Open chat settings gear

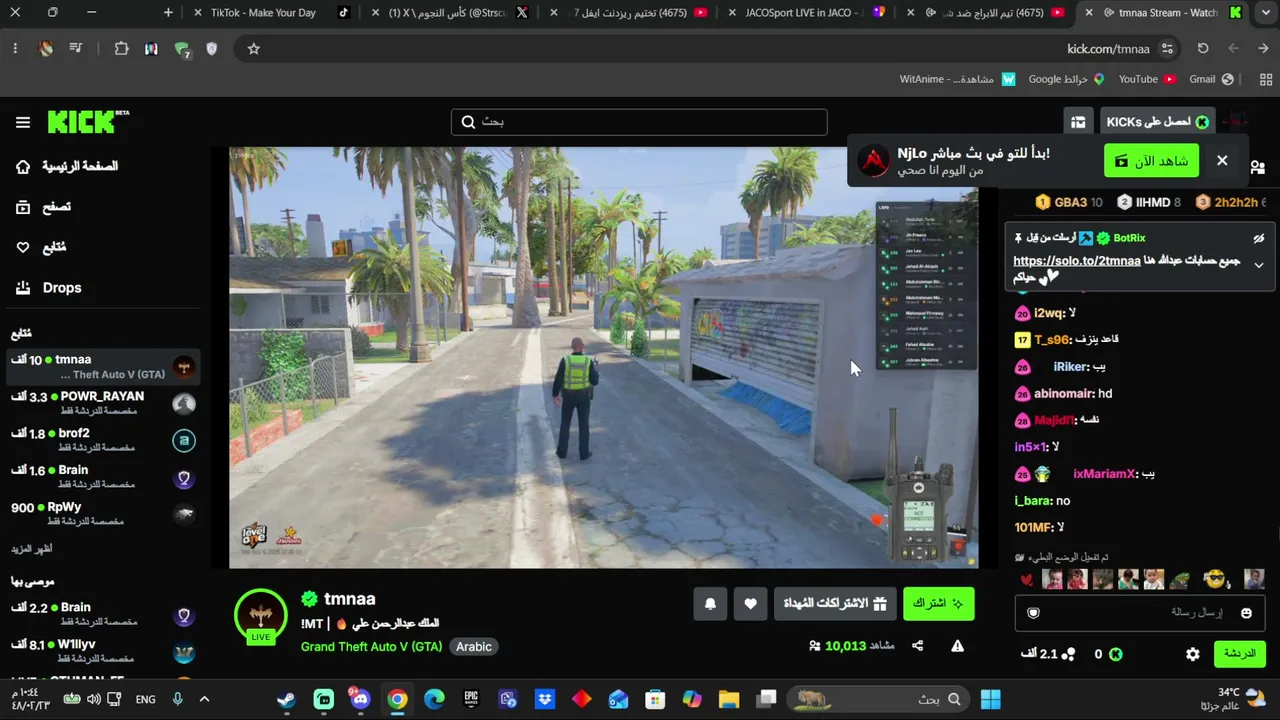click(x=1193, y=654)
